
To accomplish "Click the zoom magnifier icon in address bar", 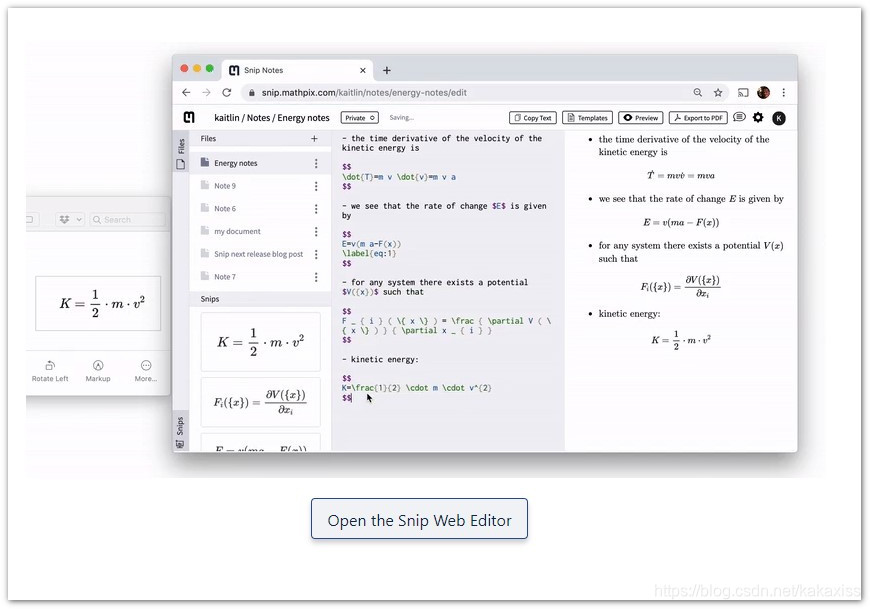I will [x=697, y=93].
